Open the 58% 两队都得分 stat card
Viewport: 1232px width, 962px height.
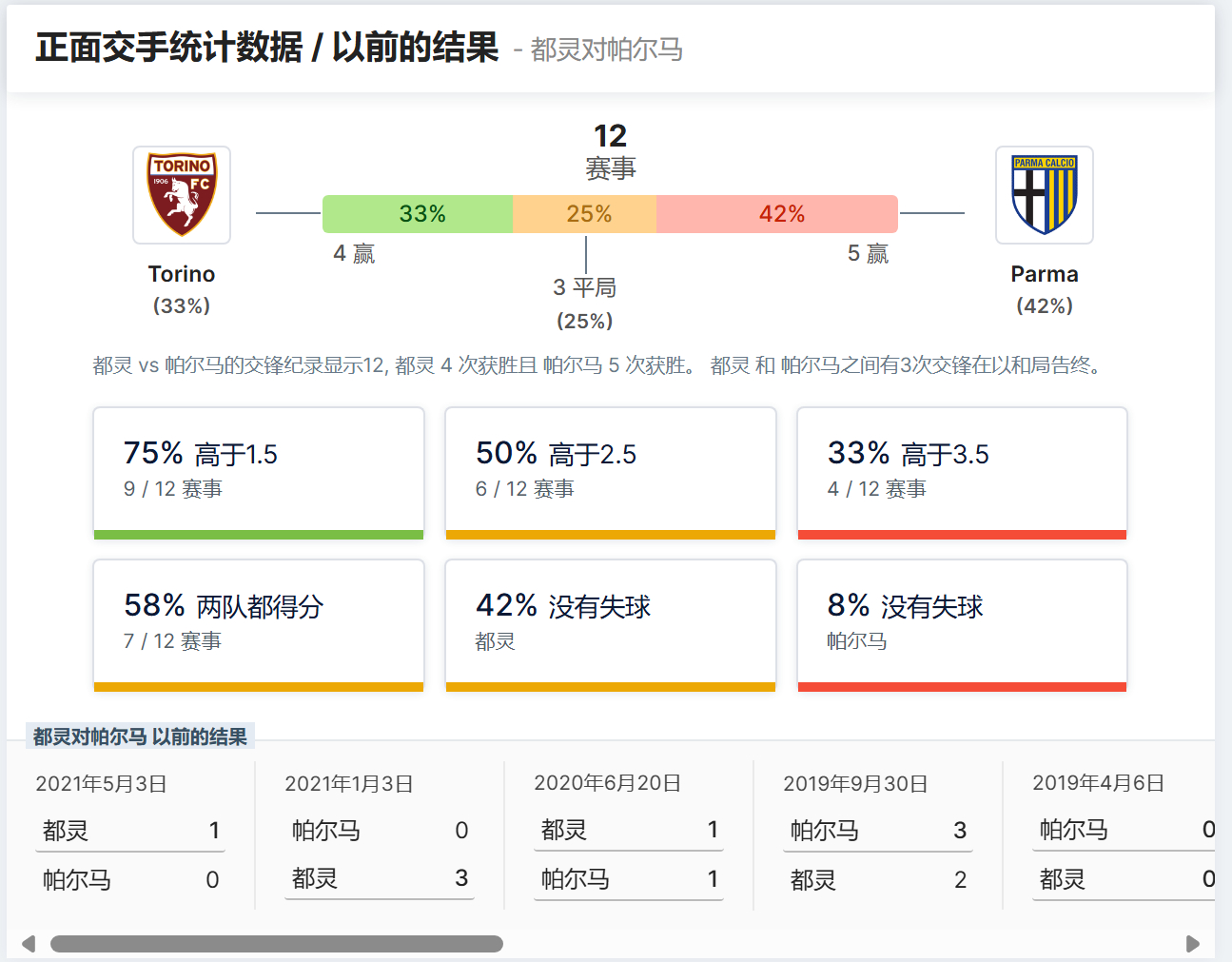[259, 623]
